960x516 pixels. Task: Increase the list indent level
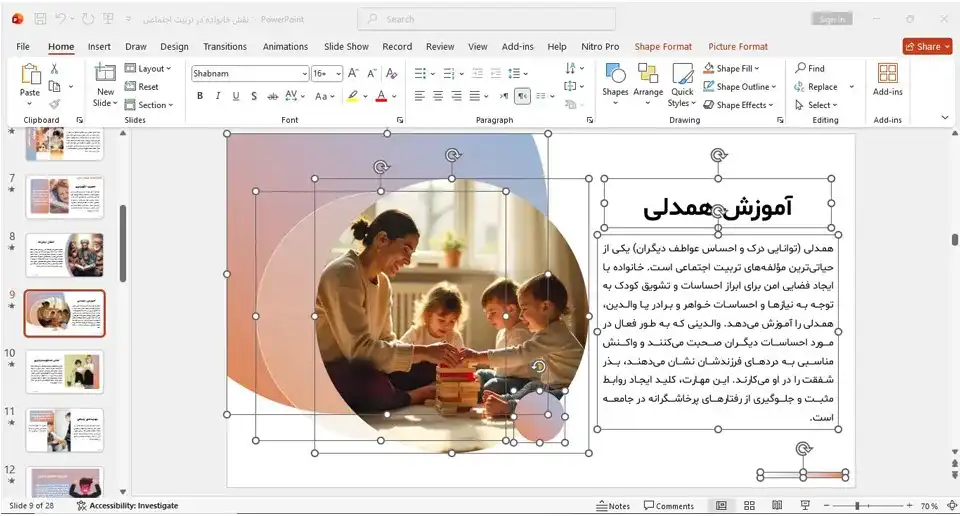(x=495, y=73)
